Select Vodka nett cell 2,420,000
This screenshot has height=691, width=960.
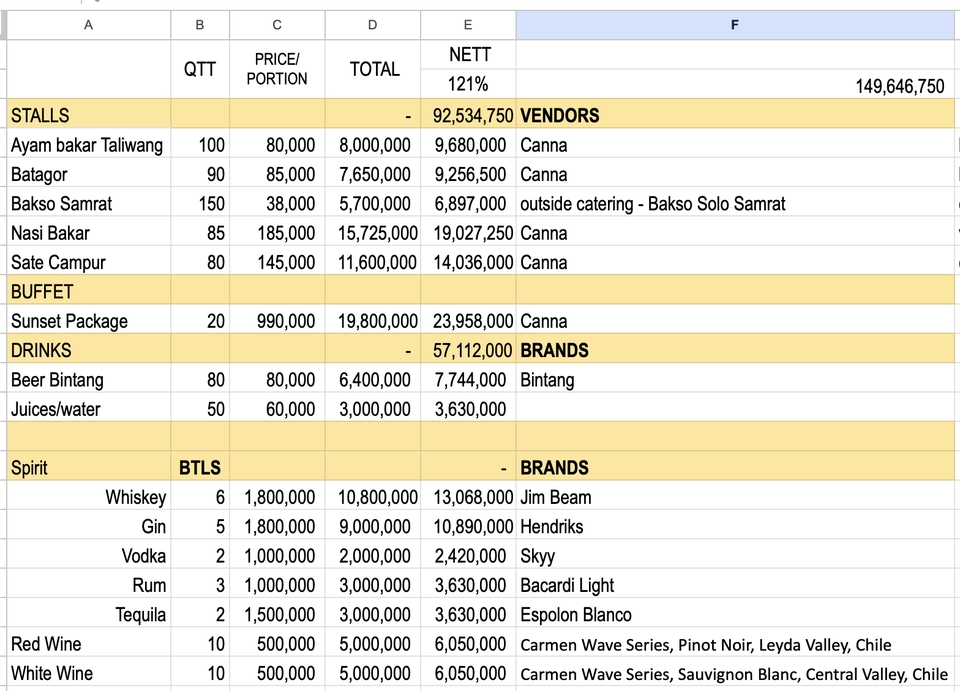pos(468,555)
